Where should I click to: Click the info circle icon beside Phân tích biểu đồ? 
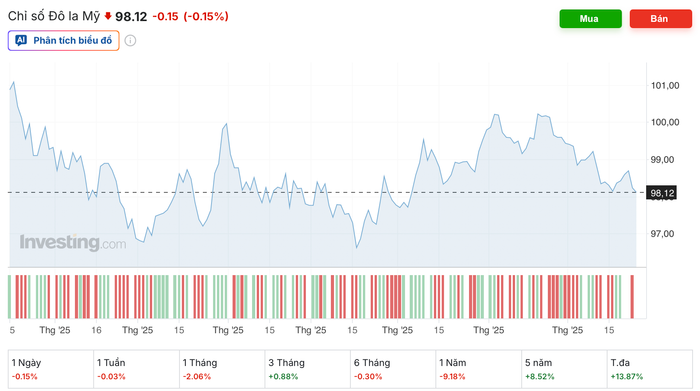coord(130,41)
